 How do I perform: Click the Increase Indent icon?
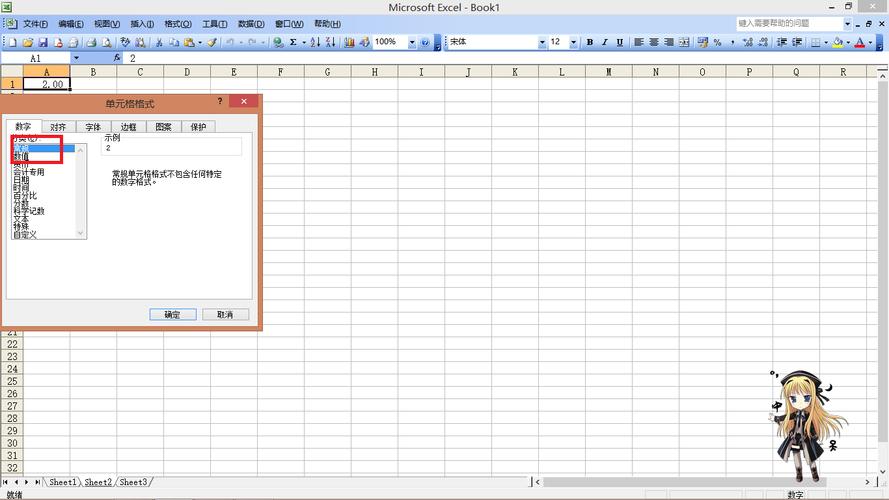pos(797,42)
